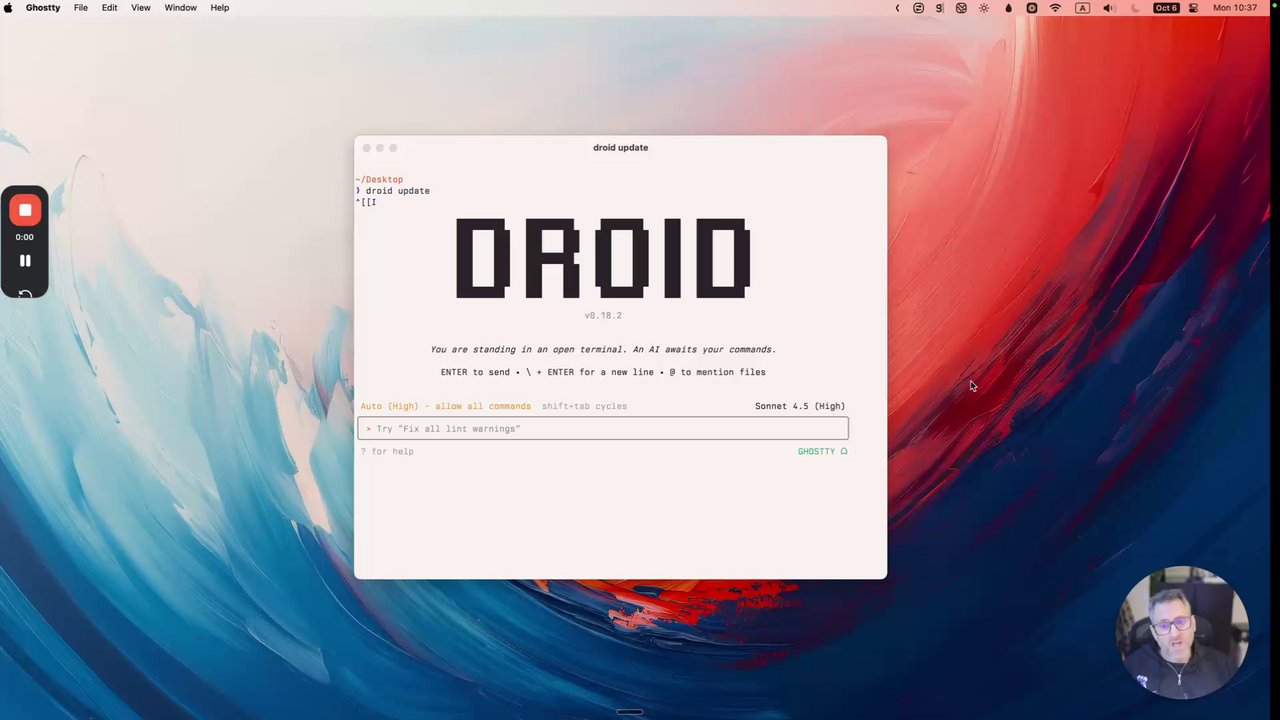Viewport: 1280px width, 720px height.
Task: Open the Help menu
Action: 219,8
